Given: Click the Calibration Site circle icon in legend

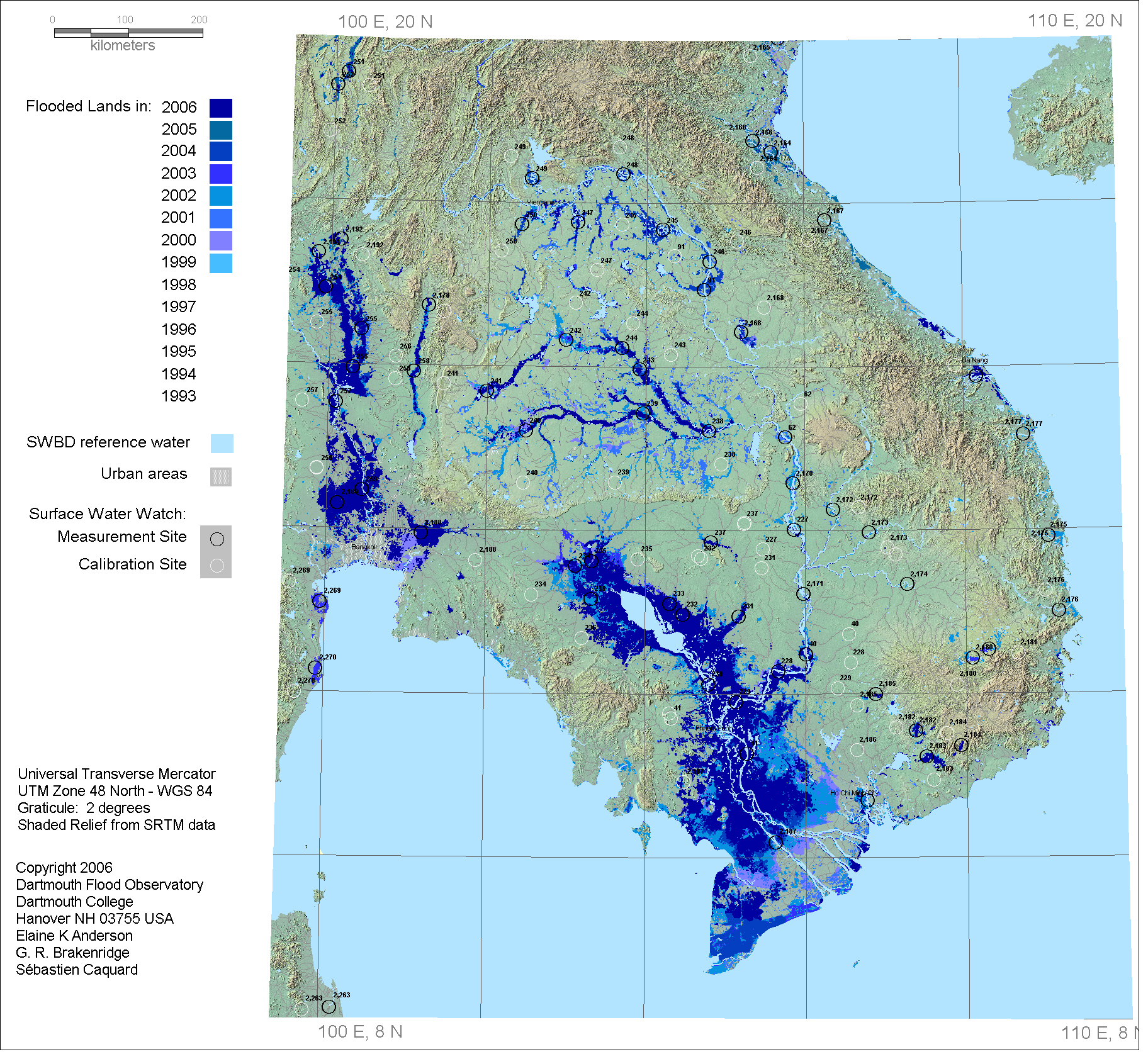Looking at the screenshot, I should pos(217,566).
